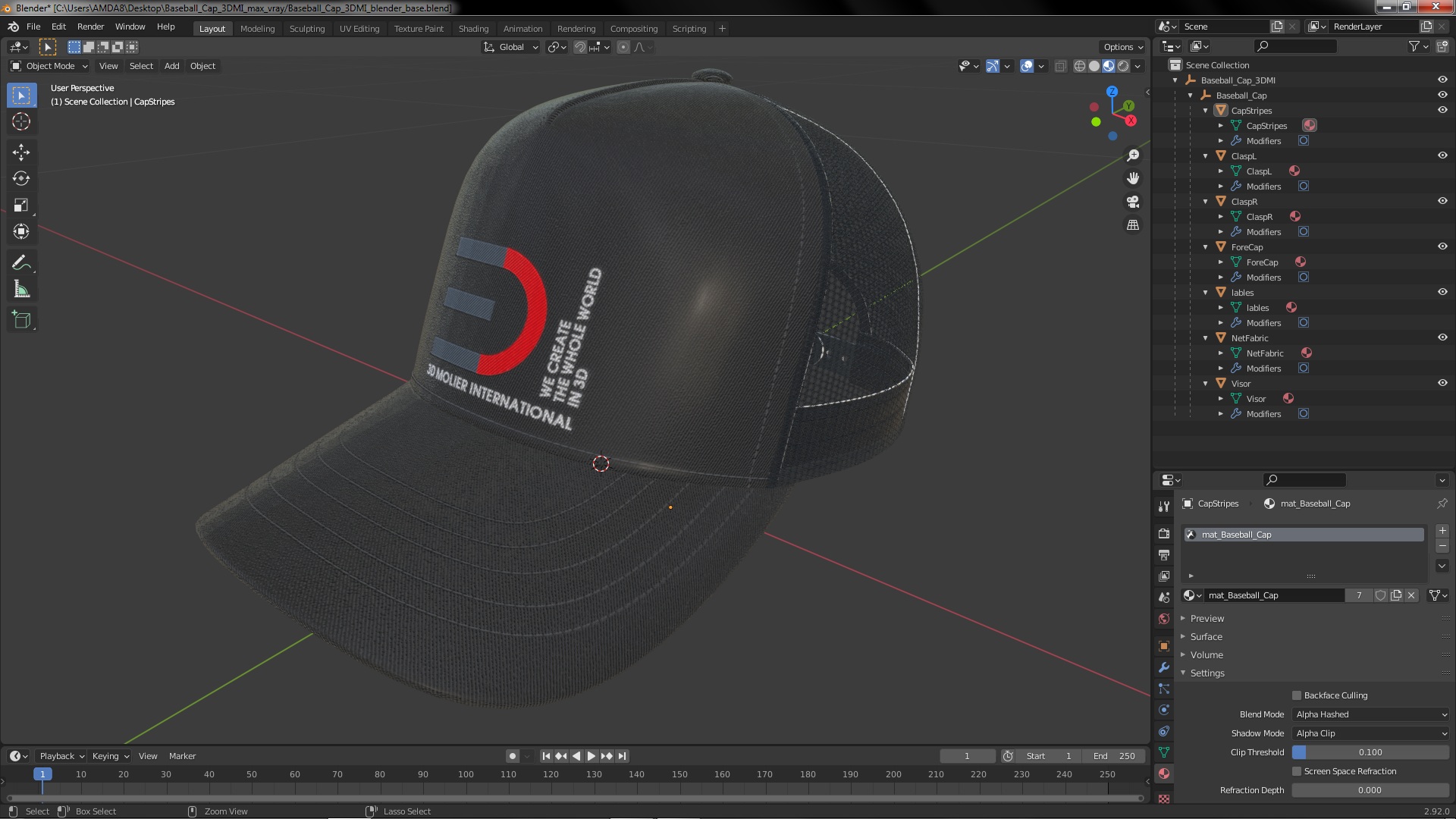
Task: Enable Backface Culling checkbox
Action: click(1297, 695)
